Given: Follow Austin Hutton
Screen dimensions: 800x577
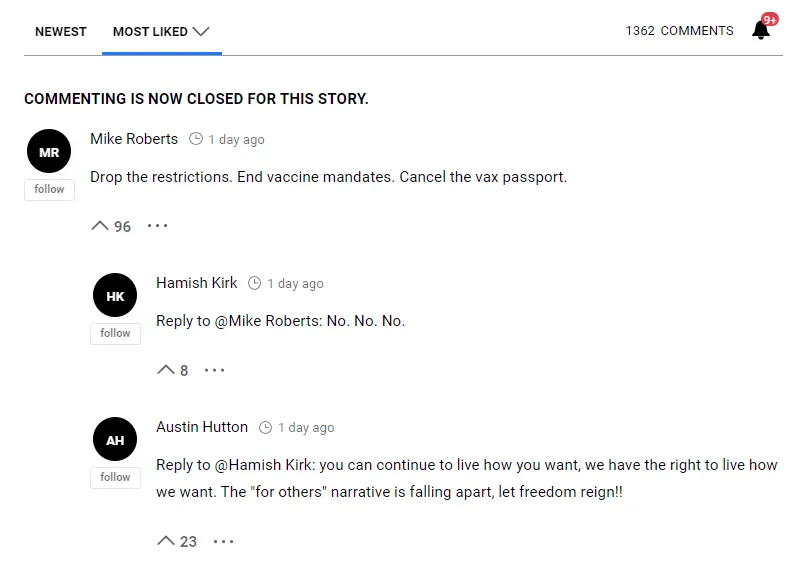Looking at the screenshot, I should (115, 478).
